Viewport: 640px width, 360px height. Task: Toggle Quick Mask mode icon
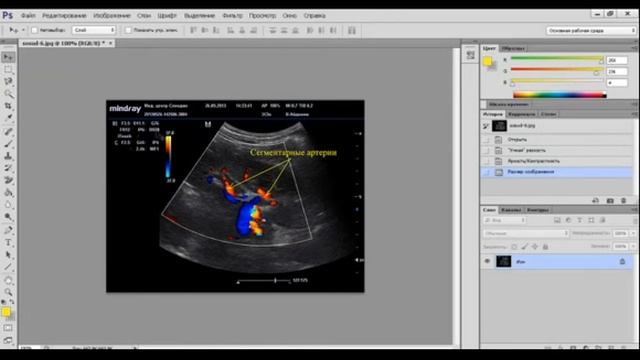tap(8, 328)
